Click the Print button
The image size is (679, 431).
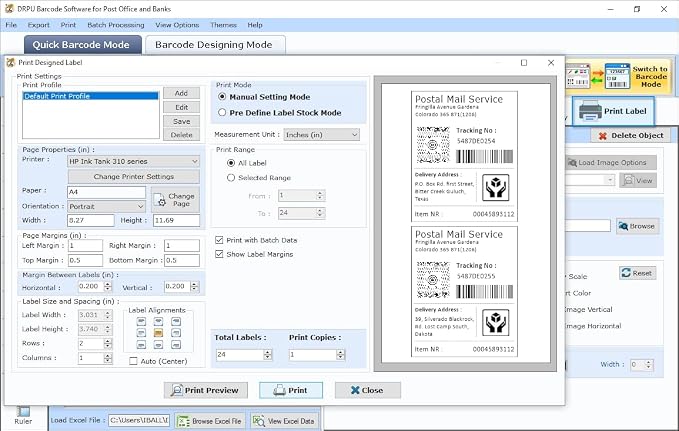point(291,390)
